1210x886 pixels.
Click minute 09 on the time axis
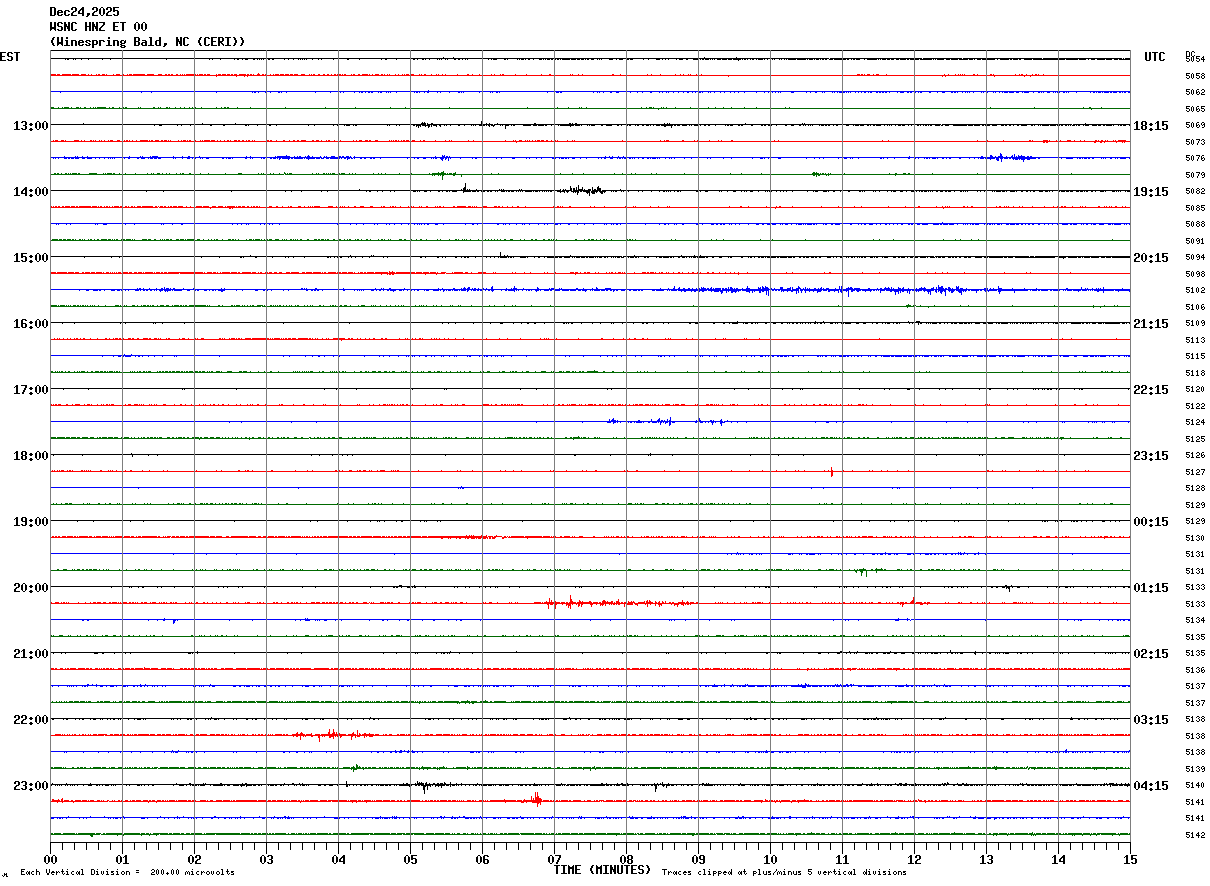tap(698, 859)
